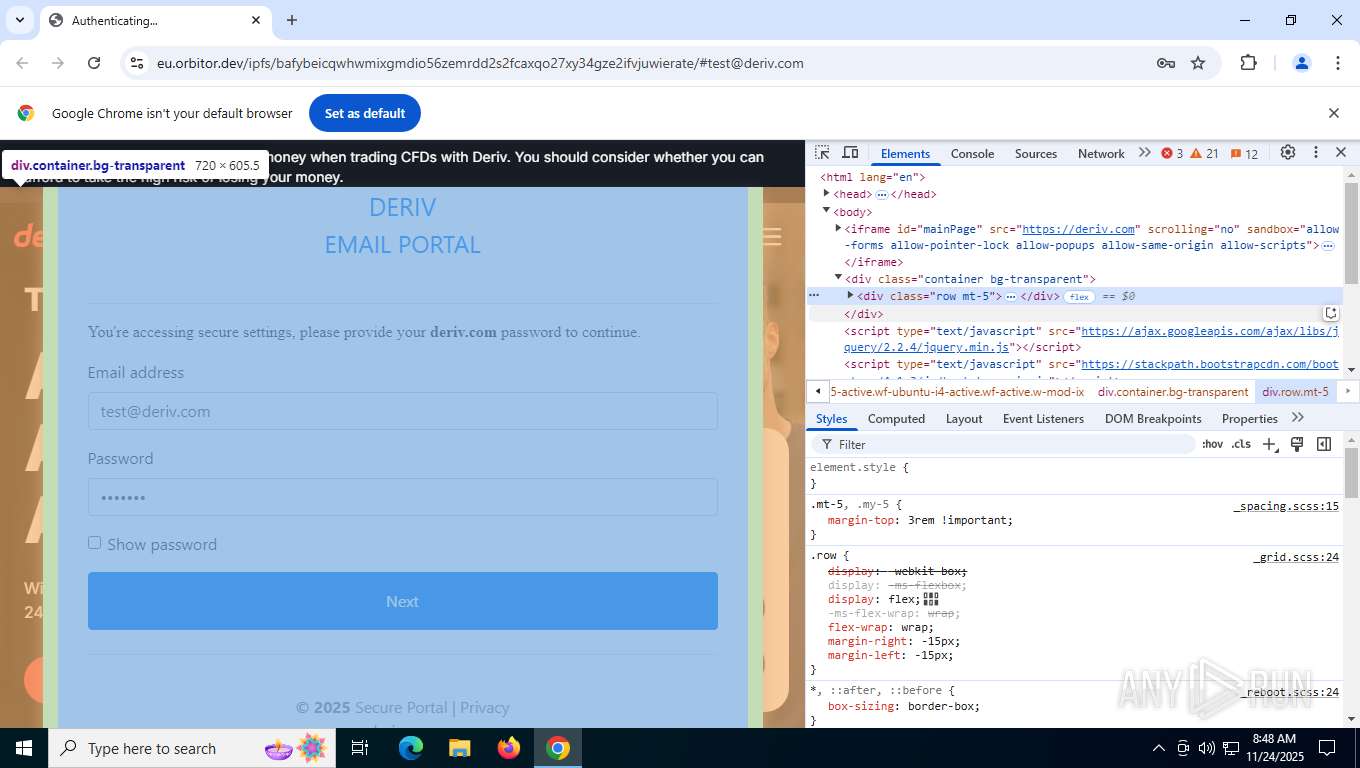Open the DevTools customize three-dot menu
This screenshot has height=768, width=1360.
pos(1316,153)
